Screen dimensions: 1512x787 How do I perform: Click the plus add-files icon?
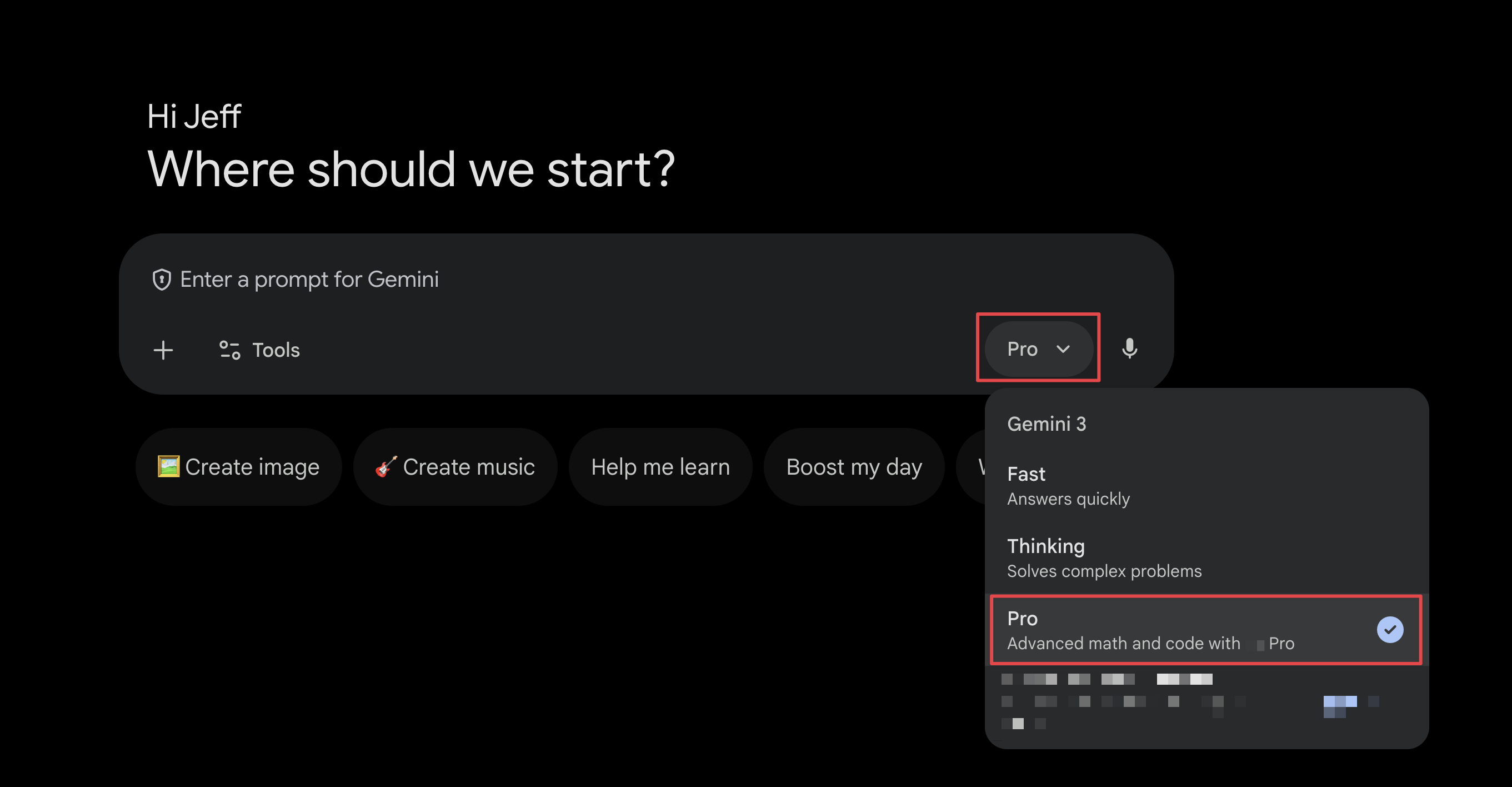163,350
